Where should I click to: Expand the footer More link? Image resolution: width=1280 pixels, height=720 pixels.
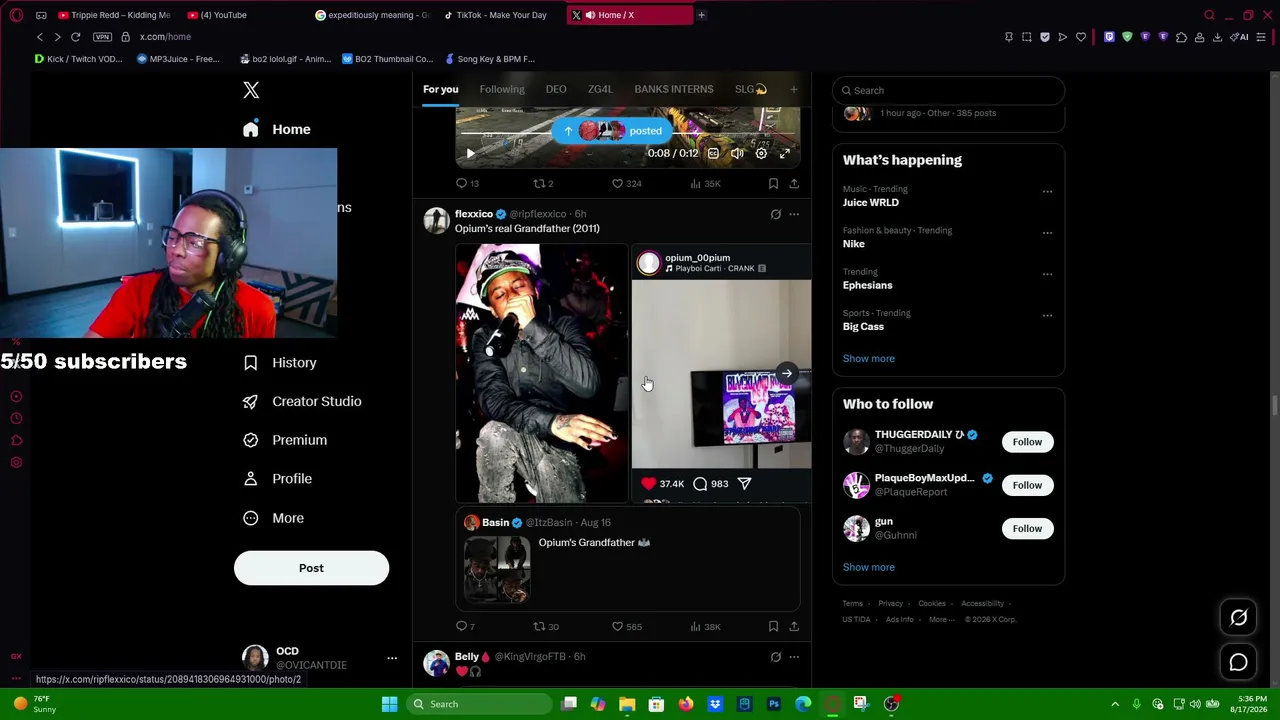(x=940, y=619)
